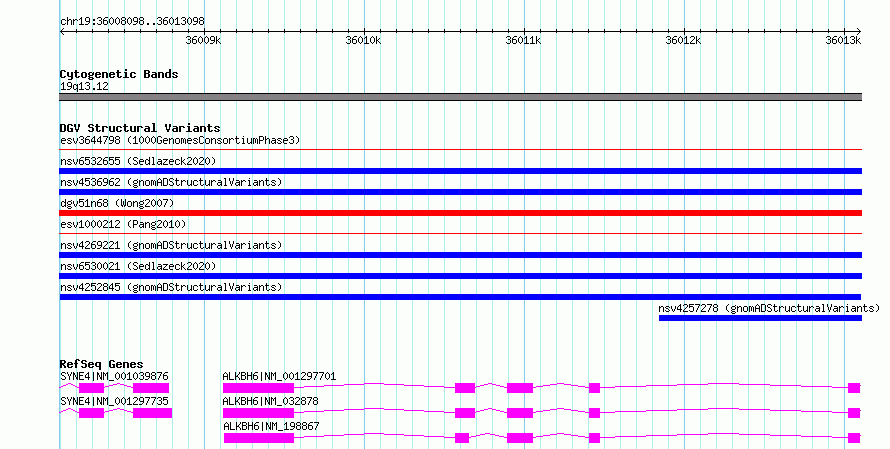Click the 36010k ruler position label

tap(363, 40)
